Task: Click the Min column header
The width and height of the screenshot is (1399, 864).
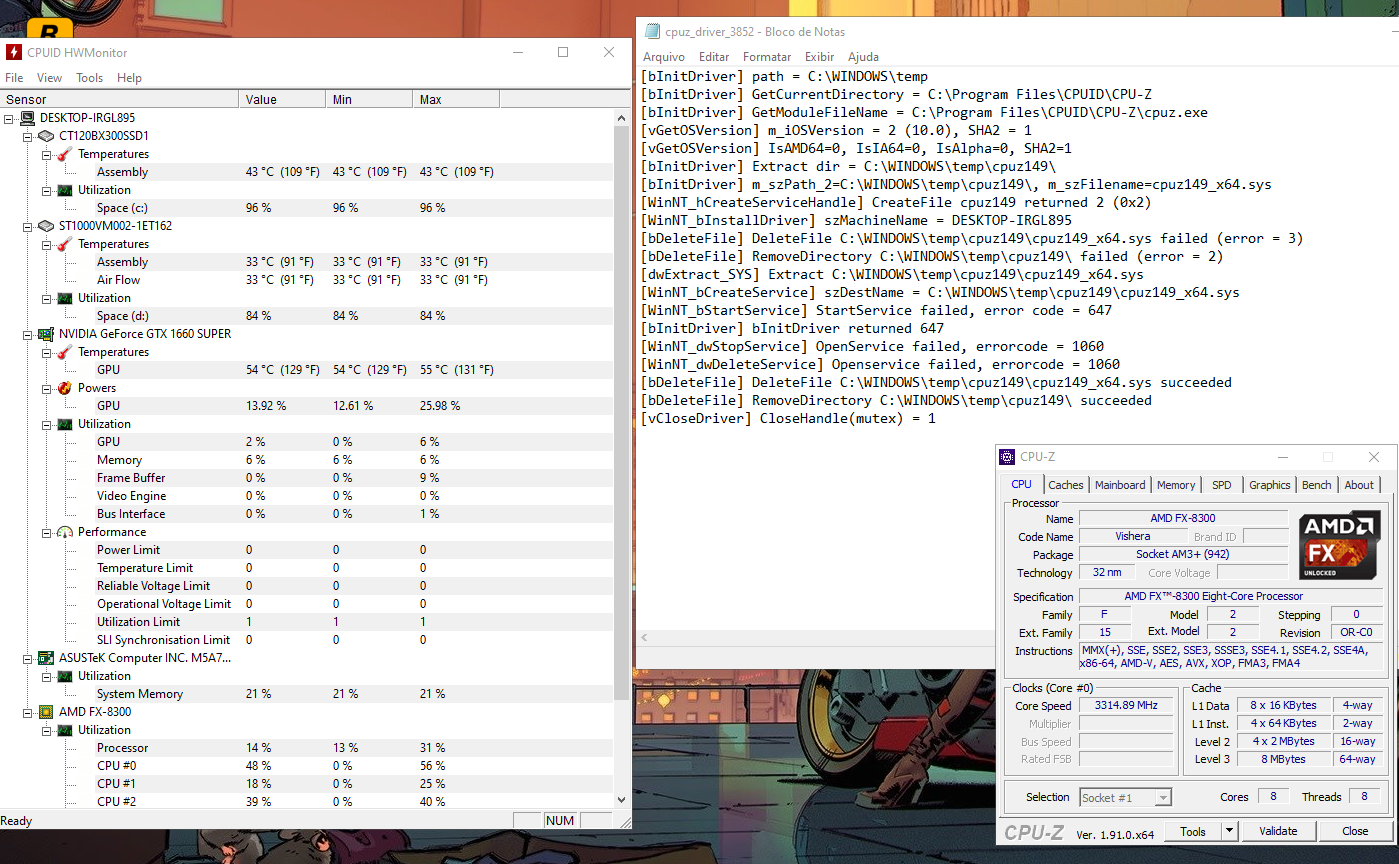Action: (x=369, y=99)
